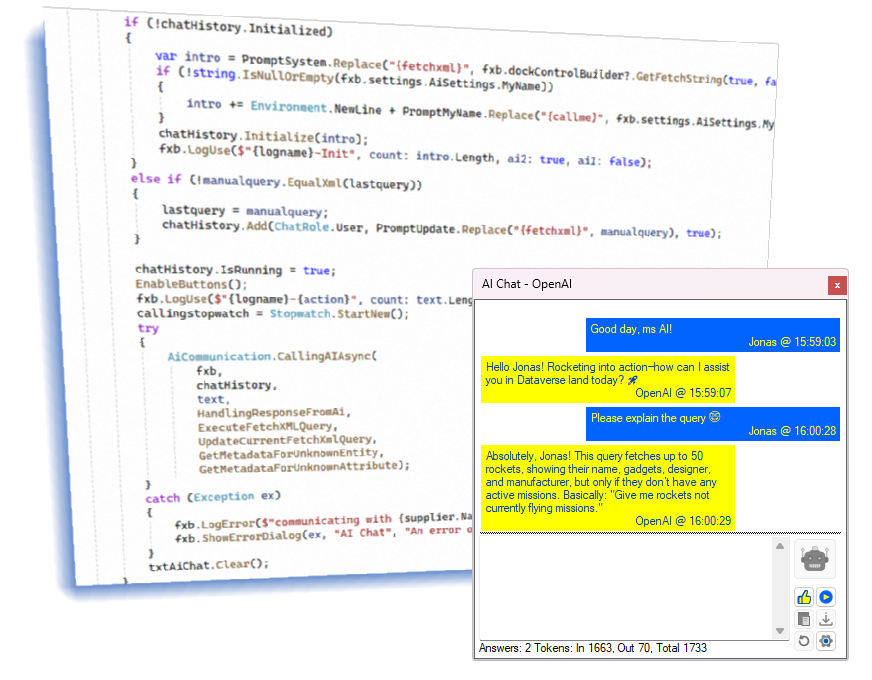Click the rocket emoji in OpenAI's greeting

pyautogui.click(x=634, y=381)
